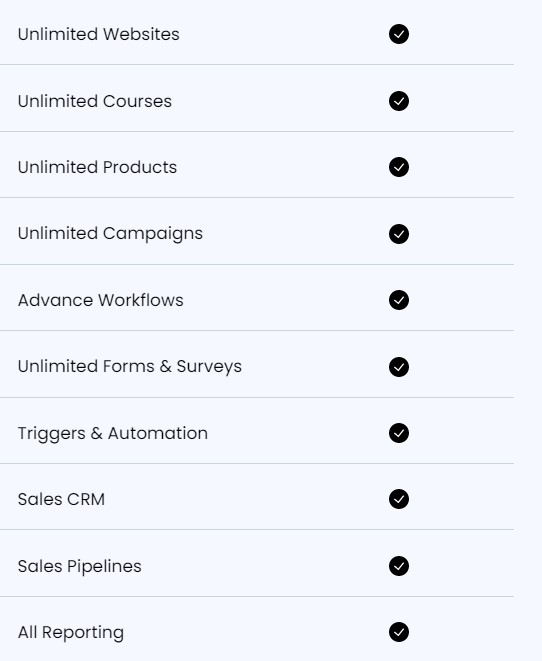Select the Sales CRM feature row text
Image resolution: width=542 pixels, height=661 pixels.
(x=62, y=500)
